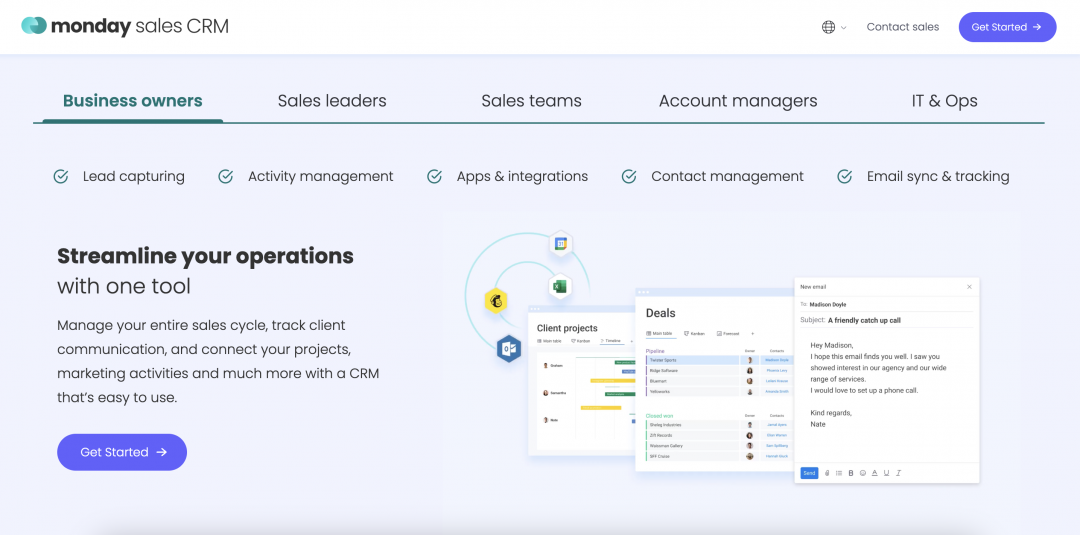Select the Waissman Gallery deal row
Viewport: 1080px width, 535px height.
[x=719, y=445]
